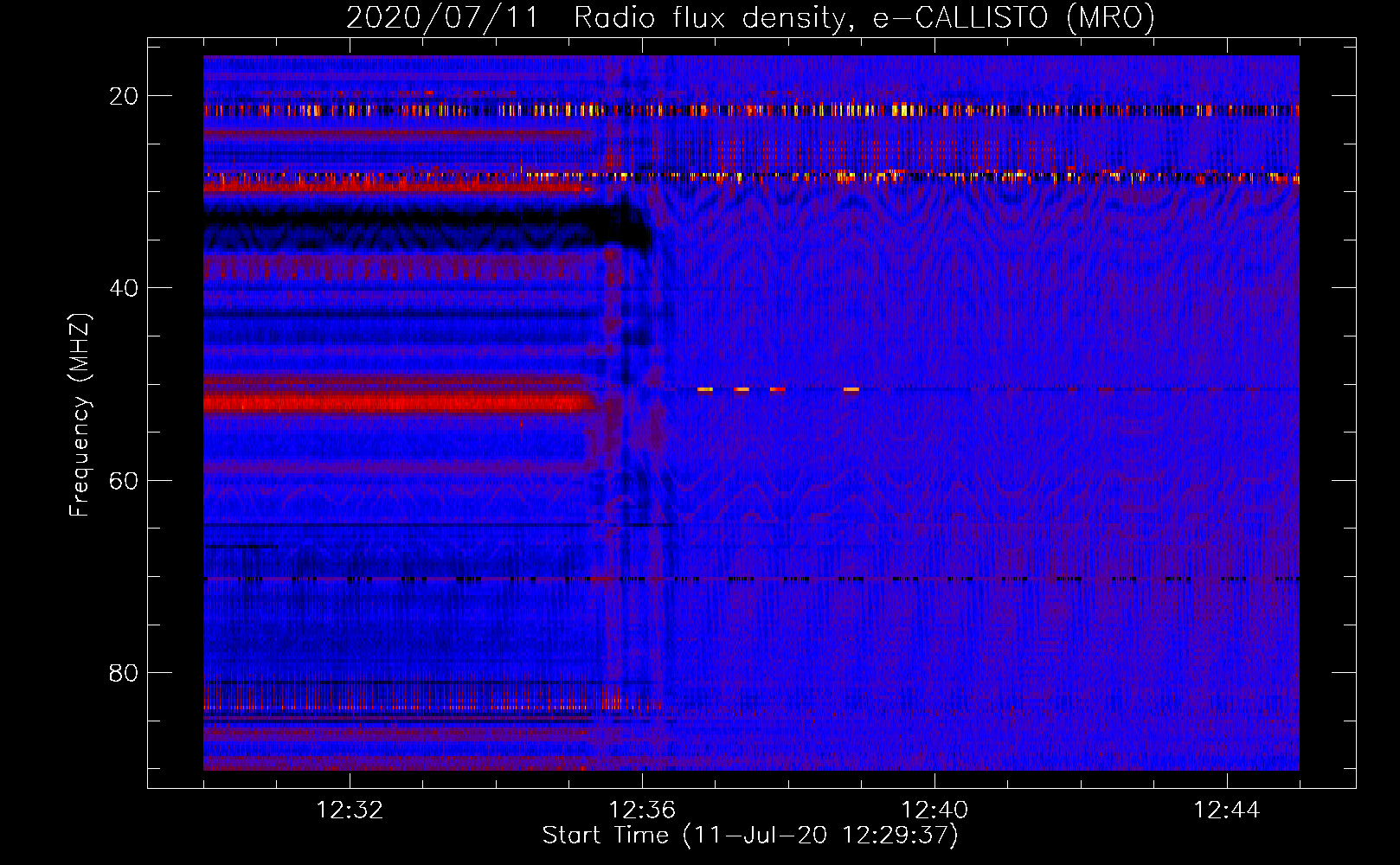Click the 12:36 time tick label

click(x=642, y=811)
